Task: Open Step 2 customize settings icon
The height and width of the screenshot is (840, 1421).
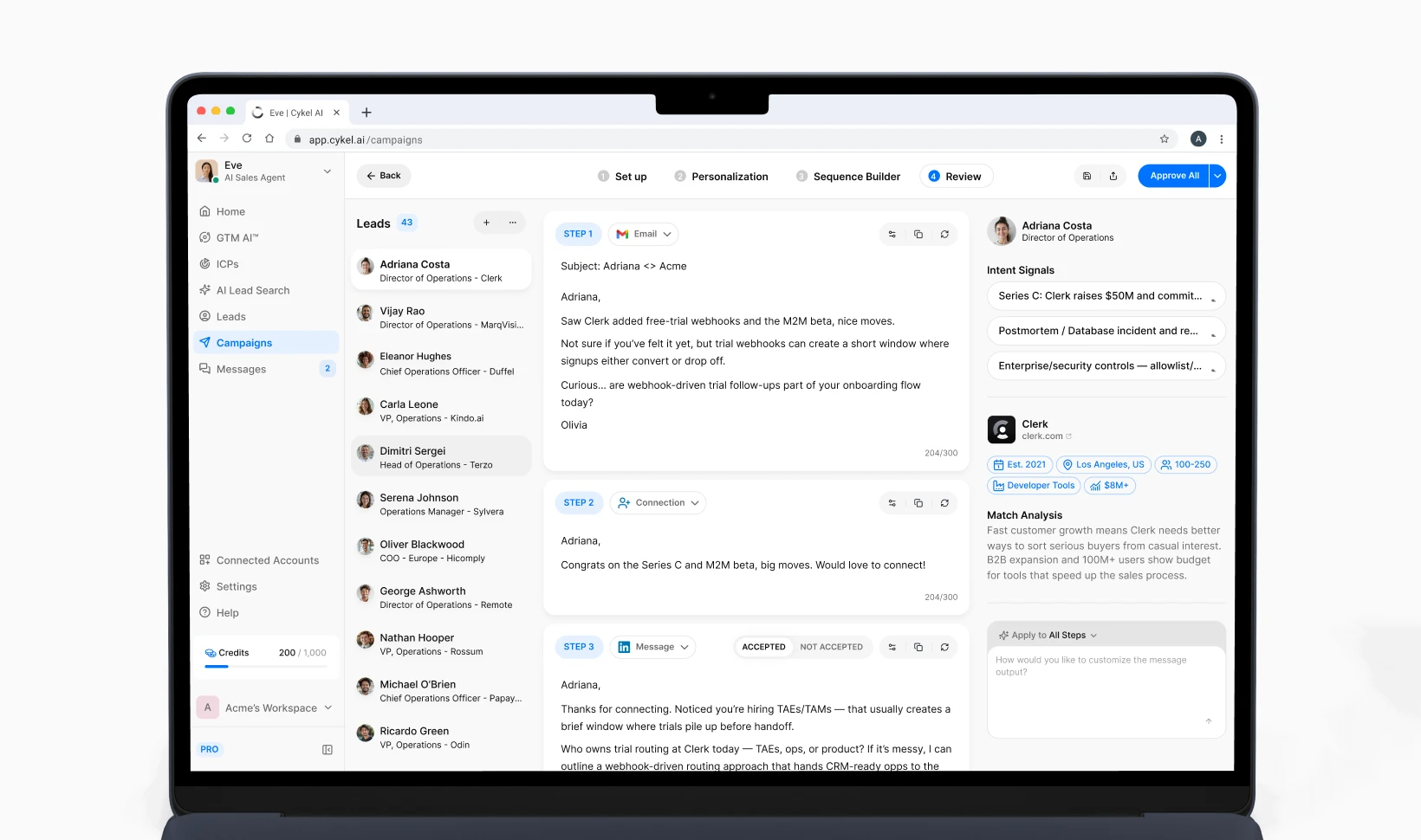Action: (892, 502)
